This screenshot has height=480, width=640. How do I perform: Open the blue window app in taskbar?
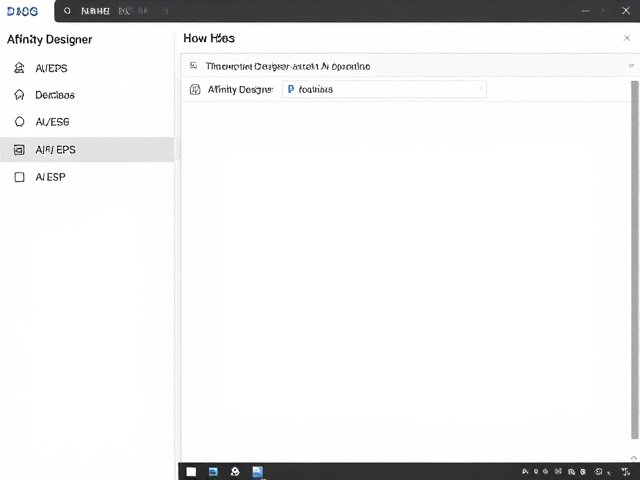pyautogui.click(x=213, y=472)
